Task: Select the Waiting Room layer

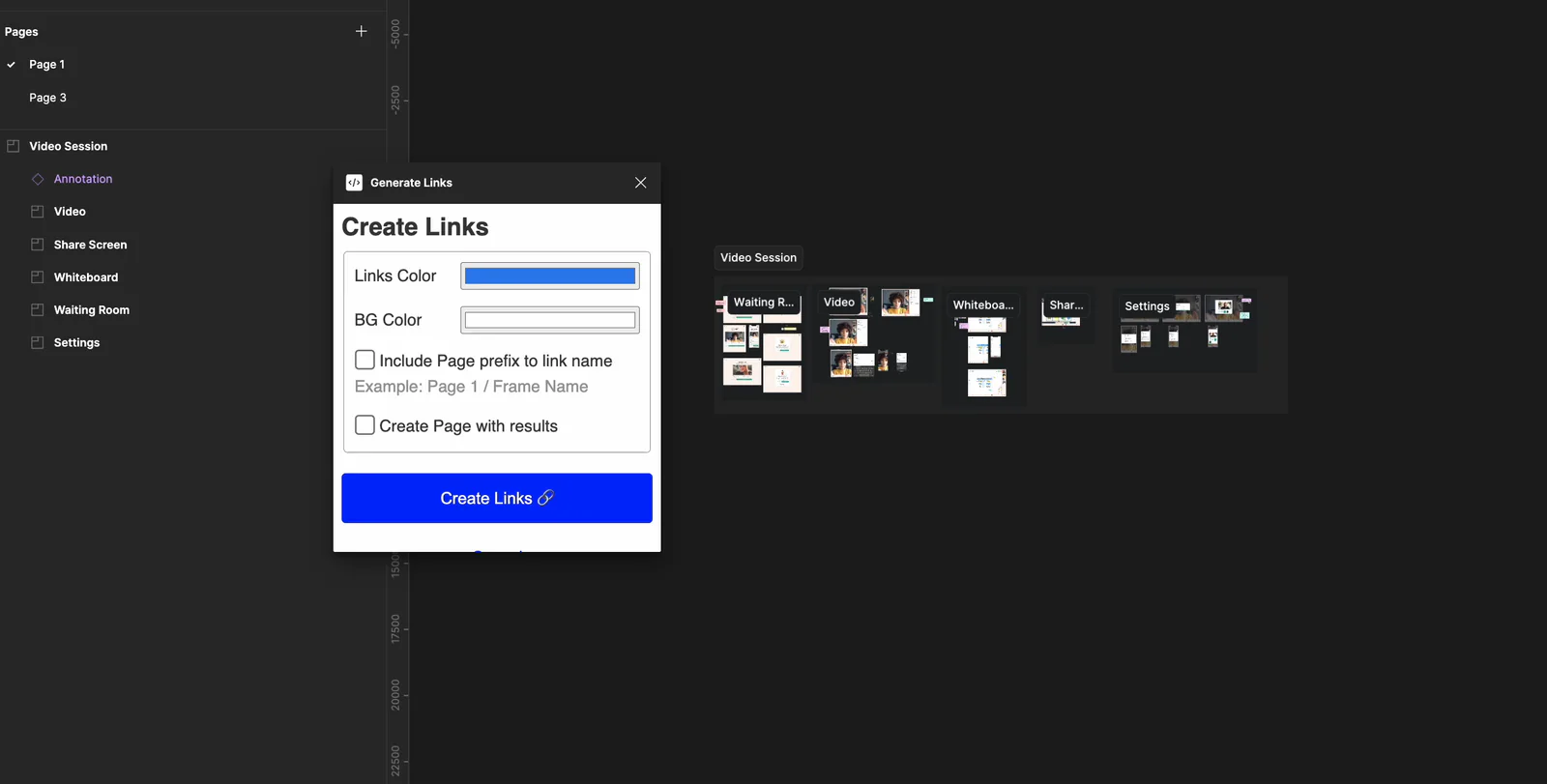Action: pos(92,310)
